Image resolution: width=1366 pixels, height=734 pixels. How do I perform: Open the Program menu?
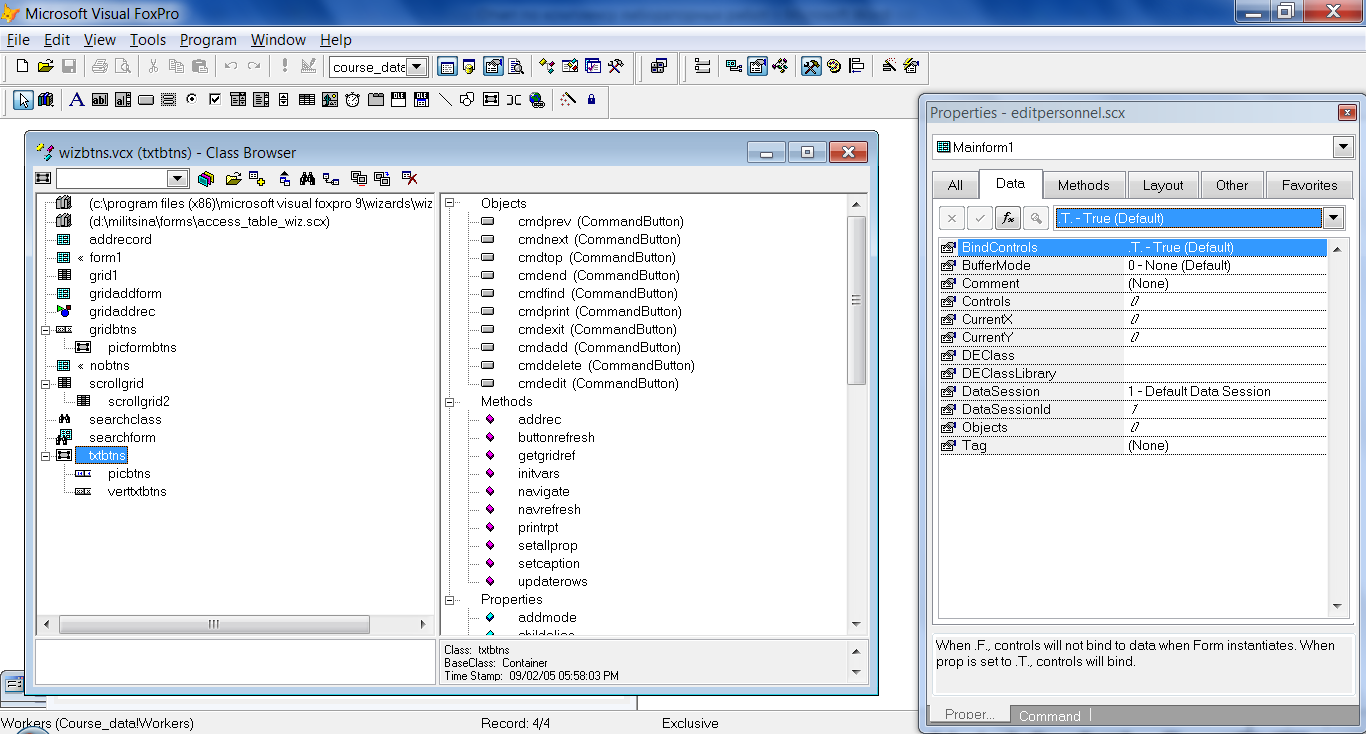click(208, 40)
